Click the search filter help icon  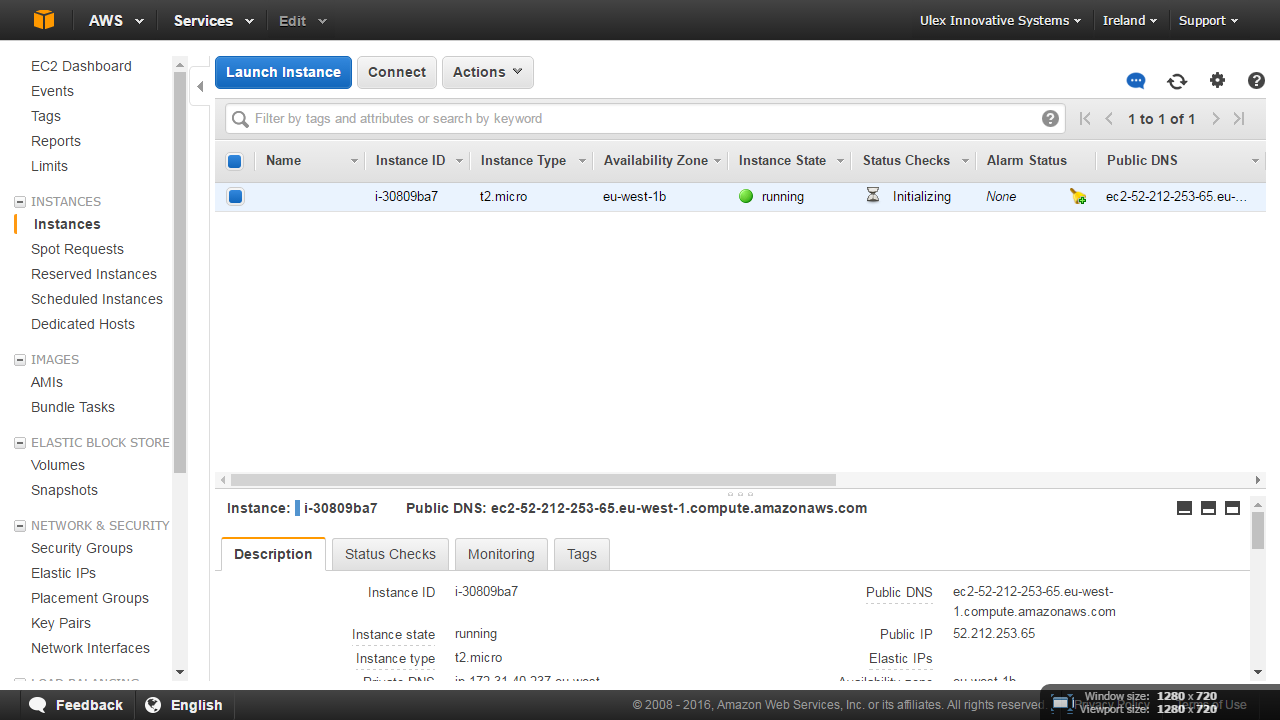pyautogui.click(x=1050, y=119)
